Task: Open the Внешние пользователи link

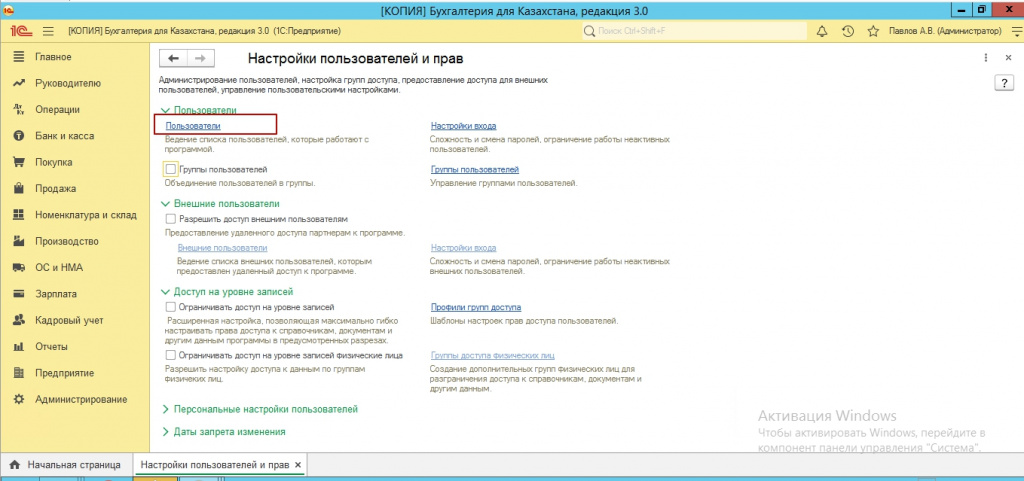Action: 222,248
